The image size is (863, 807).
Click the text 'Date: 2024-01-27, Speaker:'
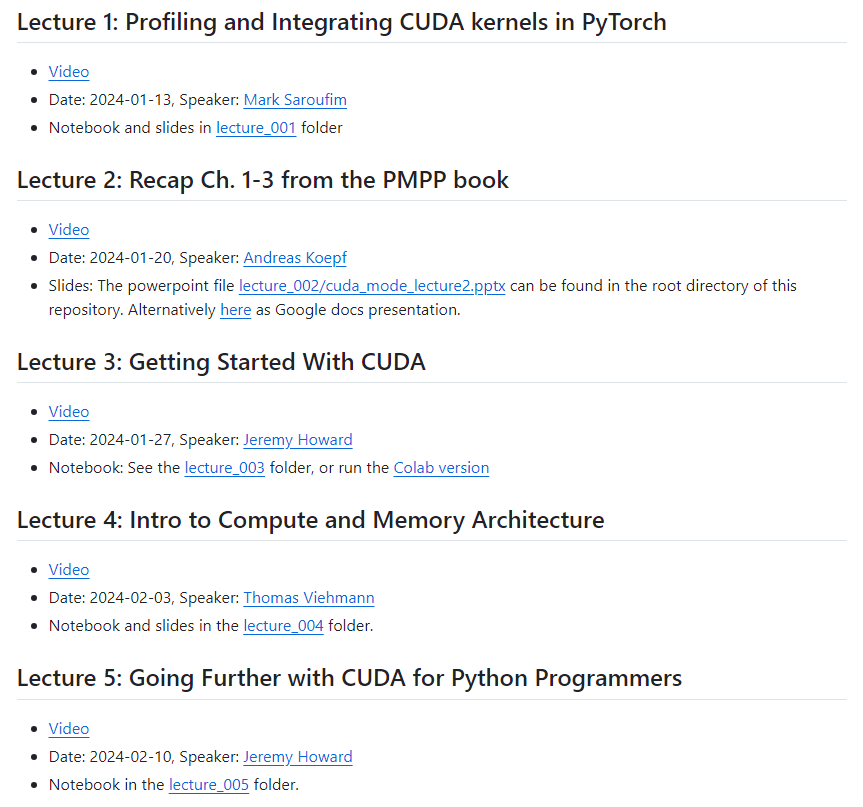pyautogui.click(x=144, y=440)
